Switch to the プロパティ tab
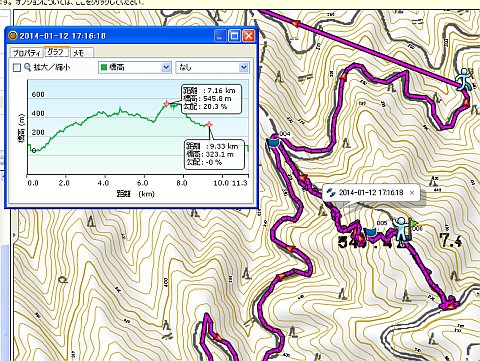480x361 pixels. [27, 53]
